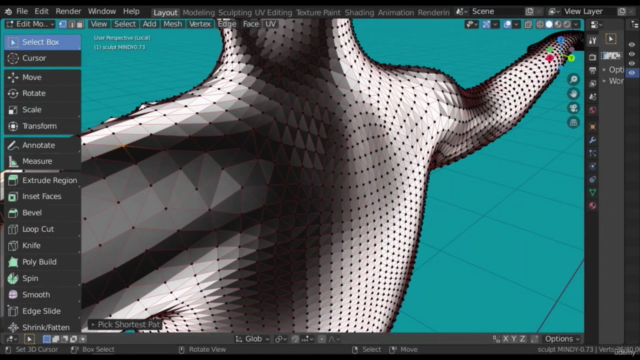The height and width of the screenshot is (360, 640).
Task: Open the Vertex menu
Action: [x=200, y=24]
